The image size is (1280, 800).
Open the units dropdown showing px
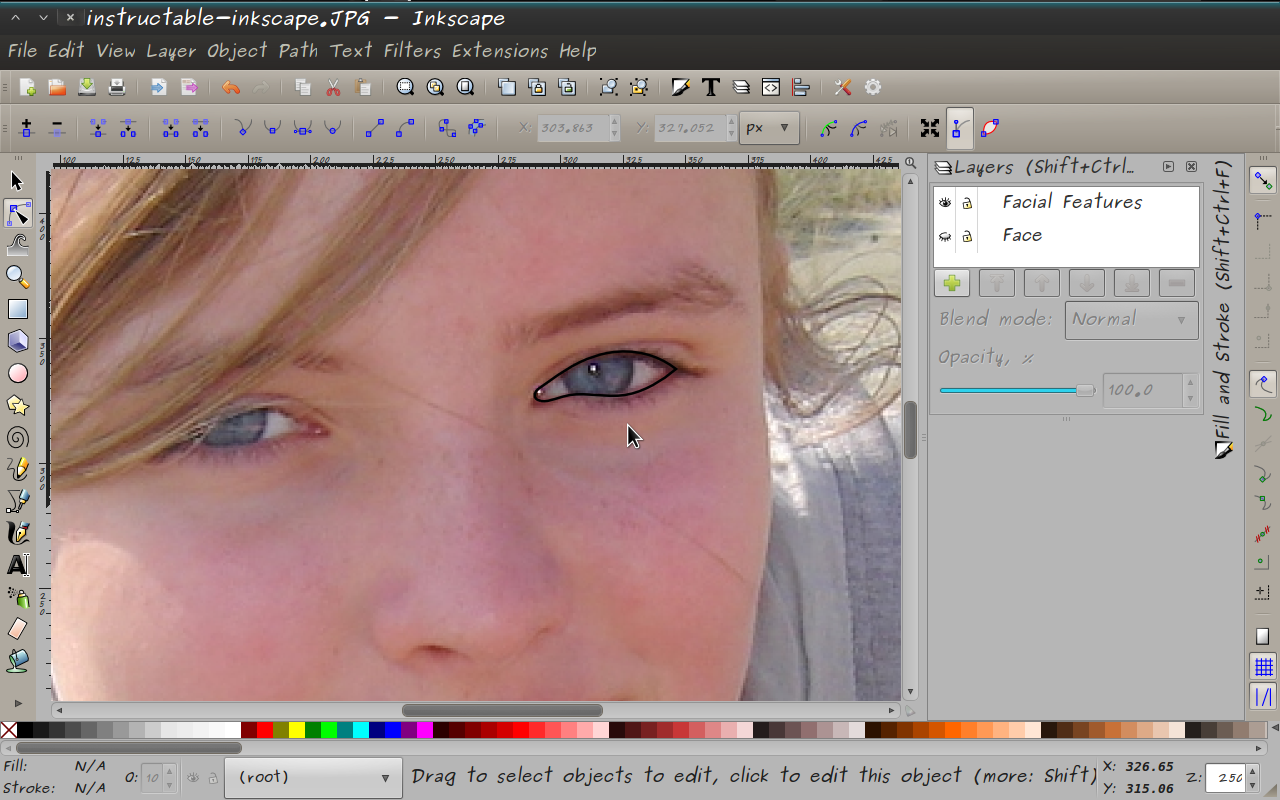point(769,128)
